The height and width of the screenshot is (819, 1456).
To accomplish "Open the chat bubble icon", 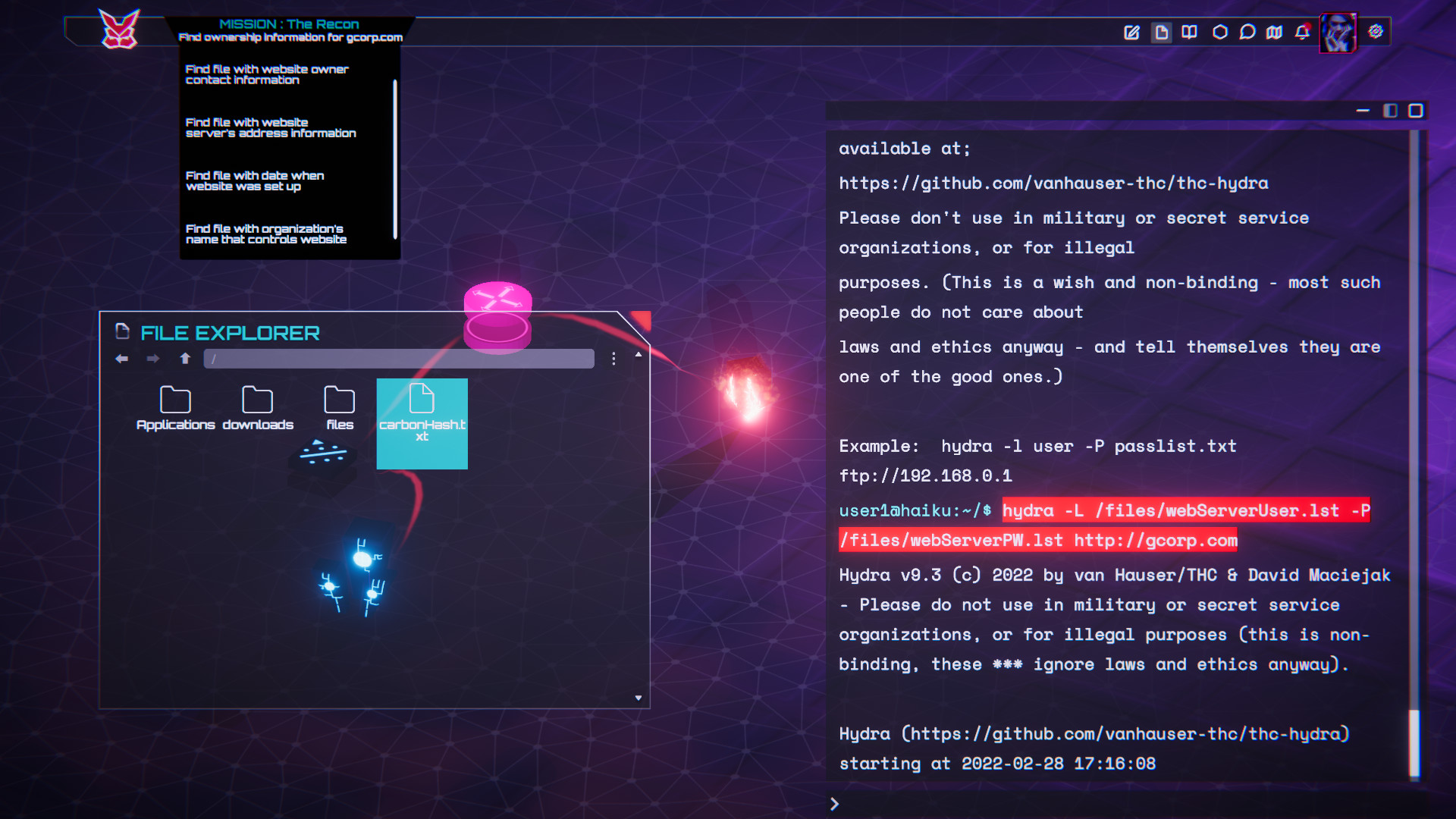I will pos(1246,33).
